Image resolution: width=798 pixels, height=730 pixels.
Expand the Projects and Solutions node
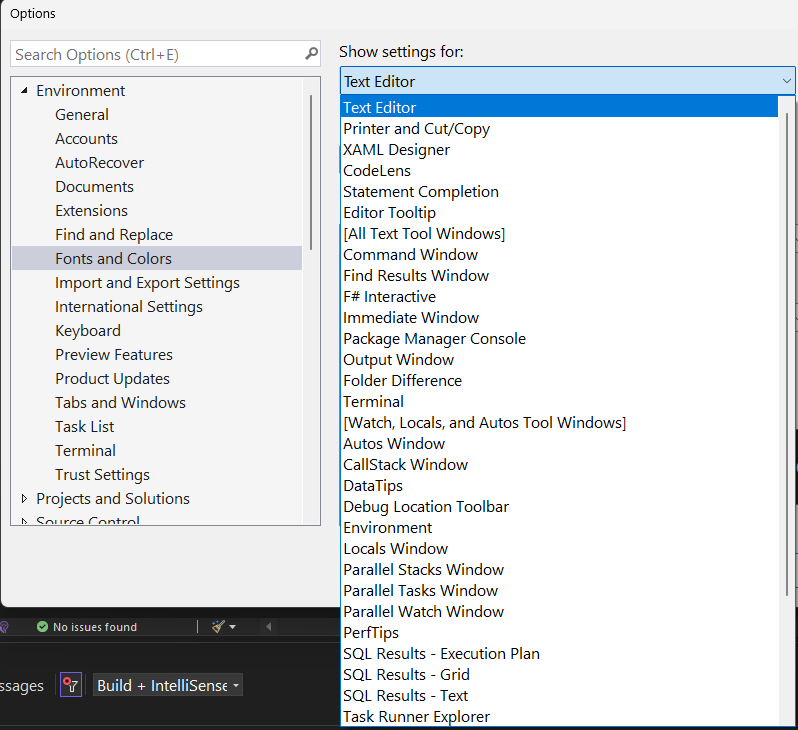point(24,498)
